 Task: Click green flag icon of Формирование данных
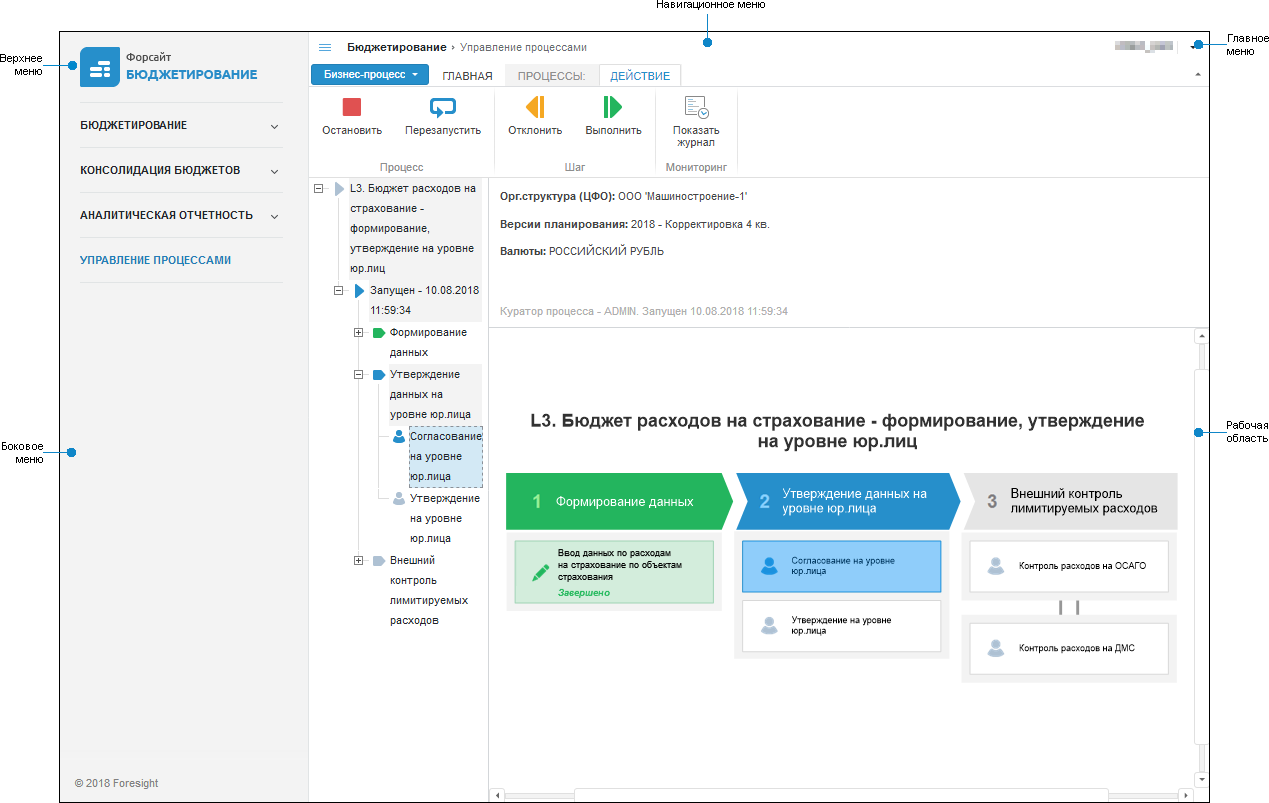tap(378, 332)
